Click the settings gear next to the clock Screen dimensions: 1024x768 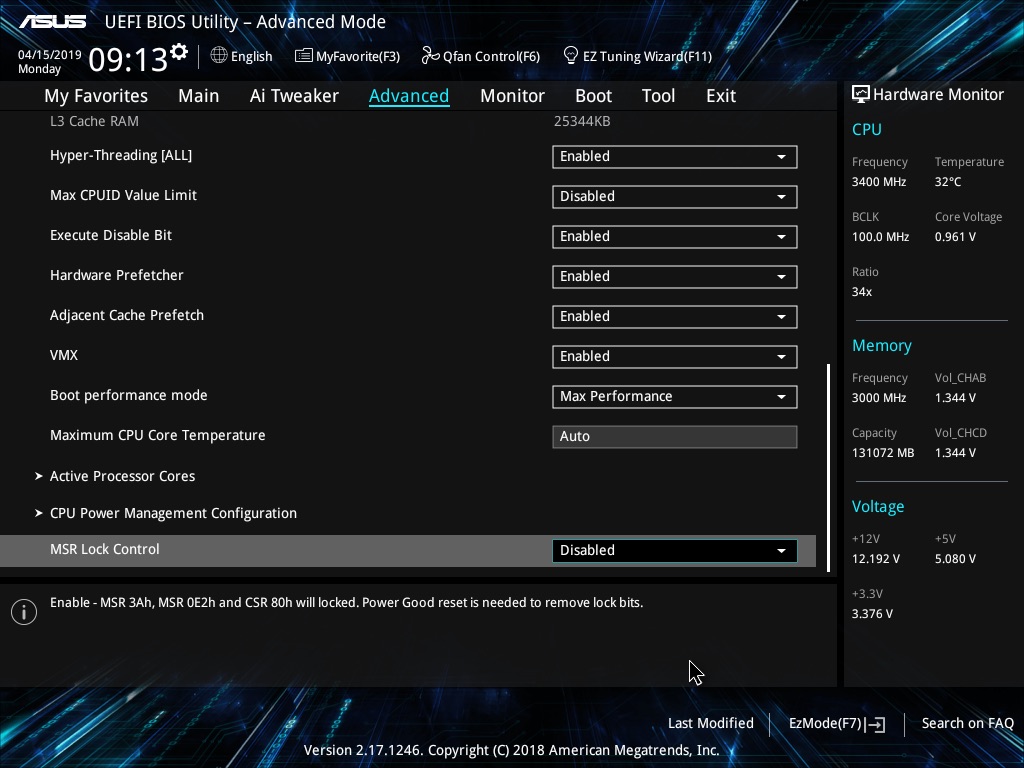click(x=179, y=52)
